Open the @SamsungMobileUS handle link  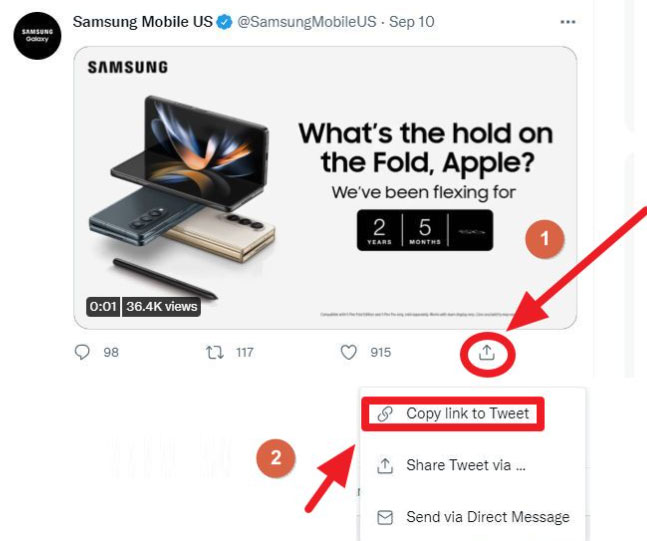(x=307, y=22)
